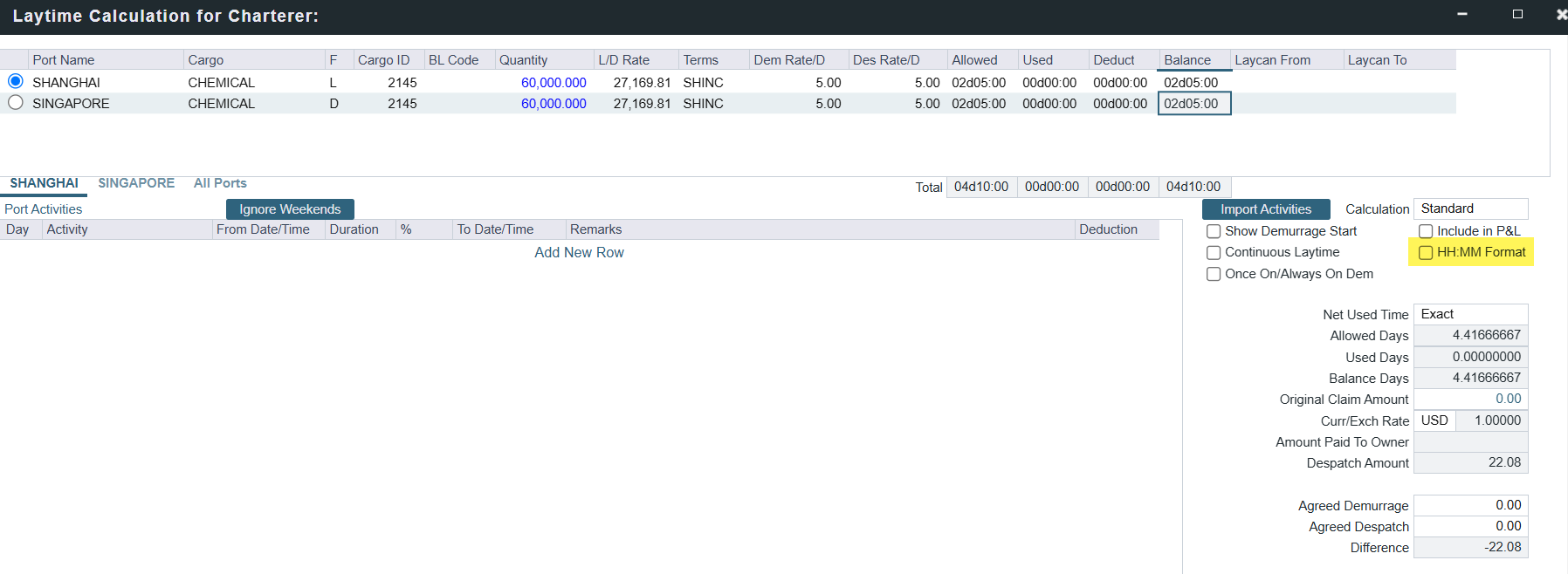Tick the Include in P&L checkbox
The height and width of the screenshot is (574, 1568).
coord(1426,231)
